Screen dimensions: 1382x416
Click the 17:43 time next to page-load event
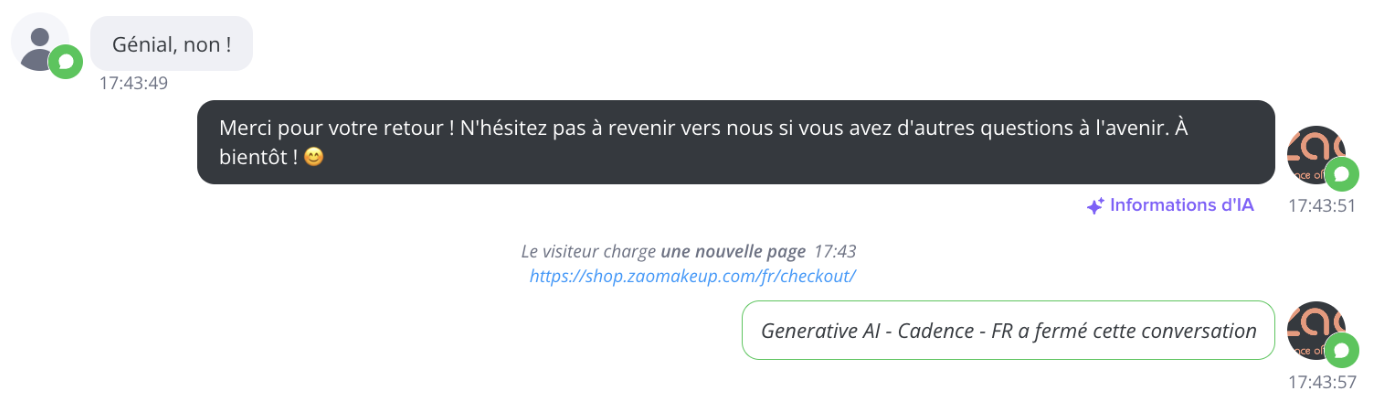click(835, 251)
